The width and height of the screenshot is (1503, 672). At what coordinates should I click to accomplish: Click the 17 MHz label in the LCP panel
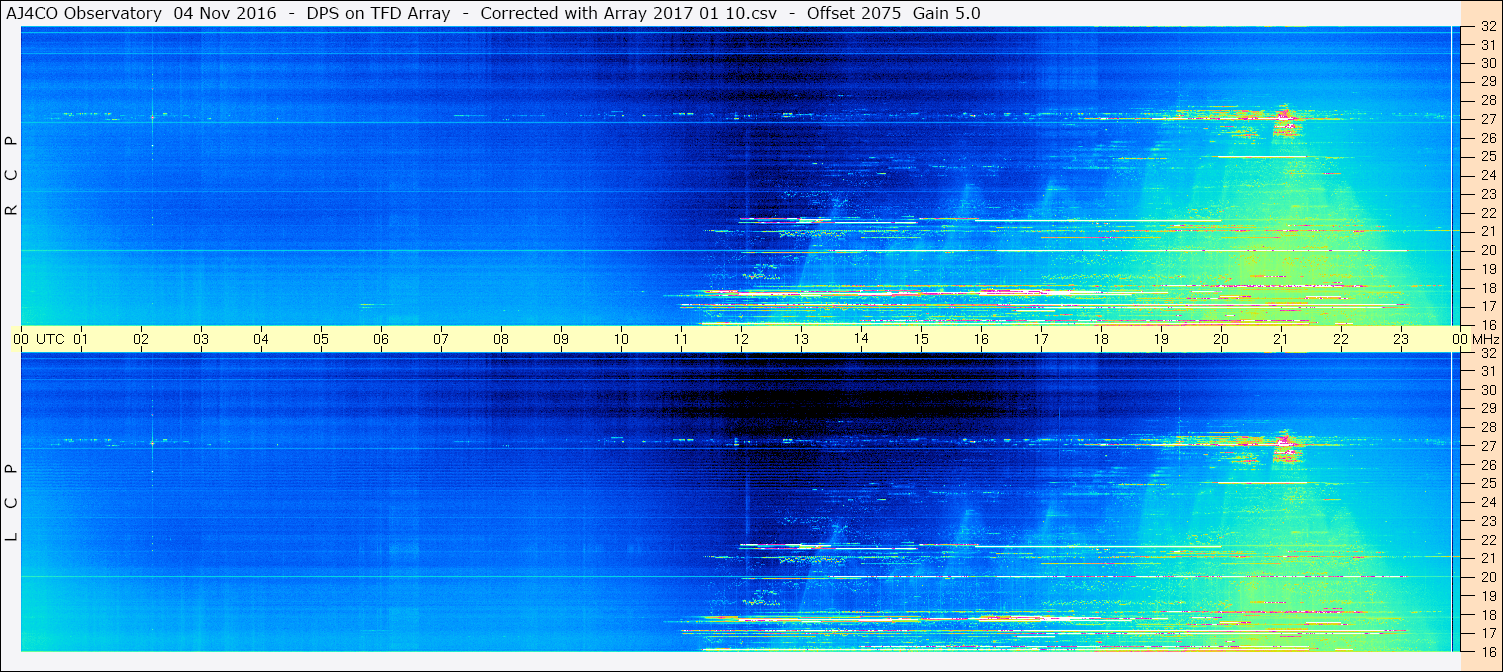[x=1488, y=633]
